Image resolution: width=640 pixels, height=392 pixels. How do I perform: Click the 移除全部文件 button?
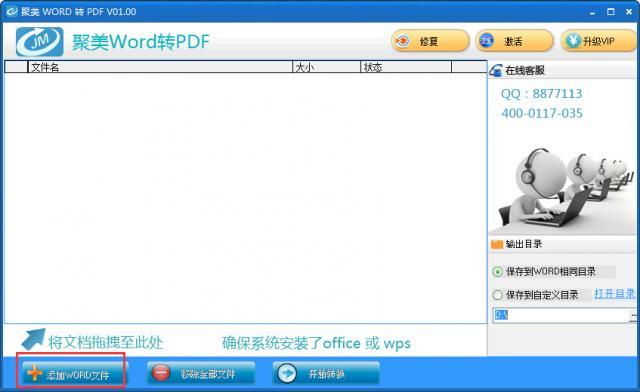coord(201,373)
